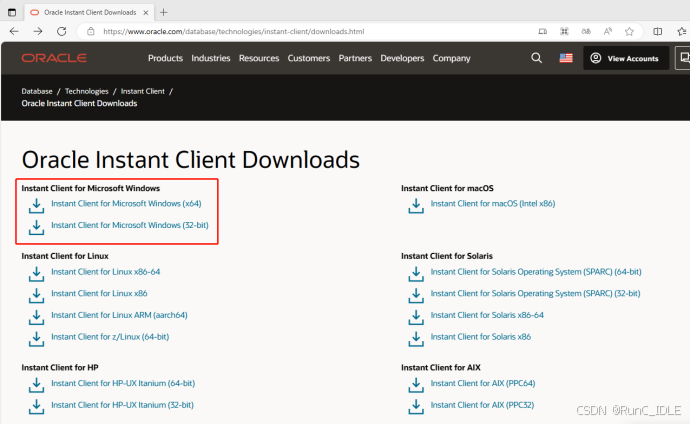Open split screen icon in toolbar
Viewport: 691px width, 424px height.
(658, 31)
